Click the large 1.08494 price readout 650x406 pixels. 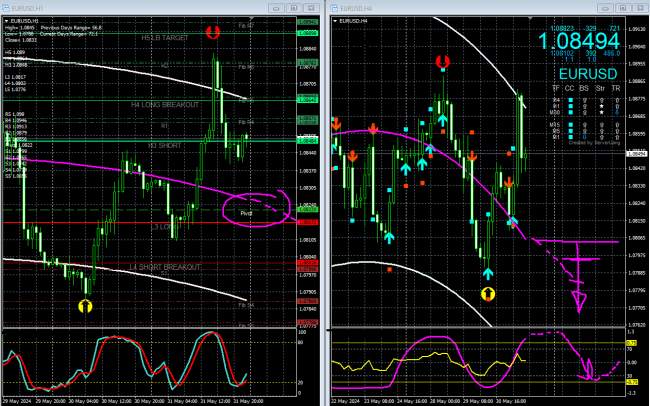coord(579,41)
